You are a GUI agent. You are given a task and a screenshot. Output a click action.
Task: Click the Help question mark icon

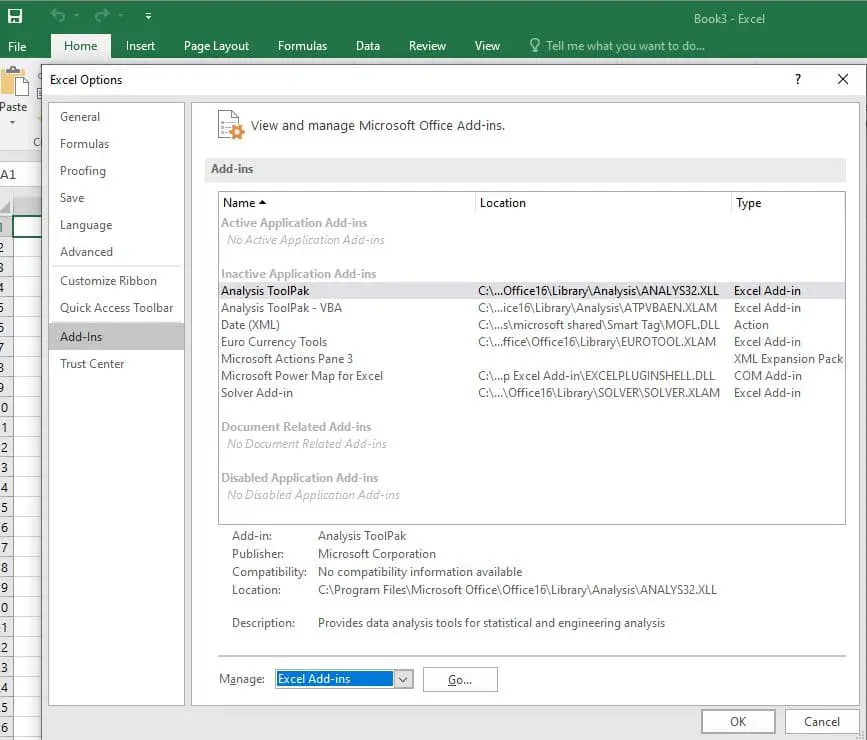pyautogui.click(x=797, y=80)
